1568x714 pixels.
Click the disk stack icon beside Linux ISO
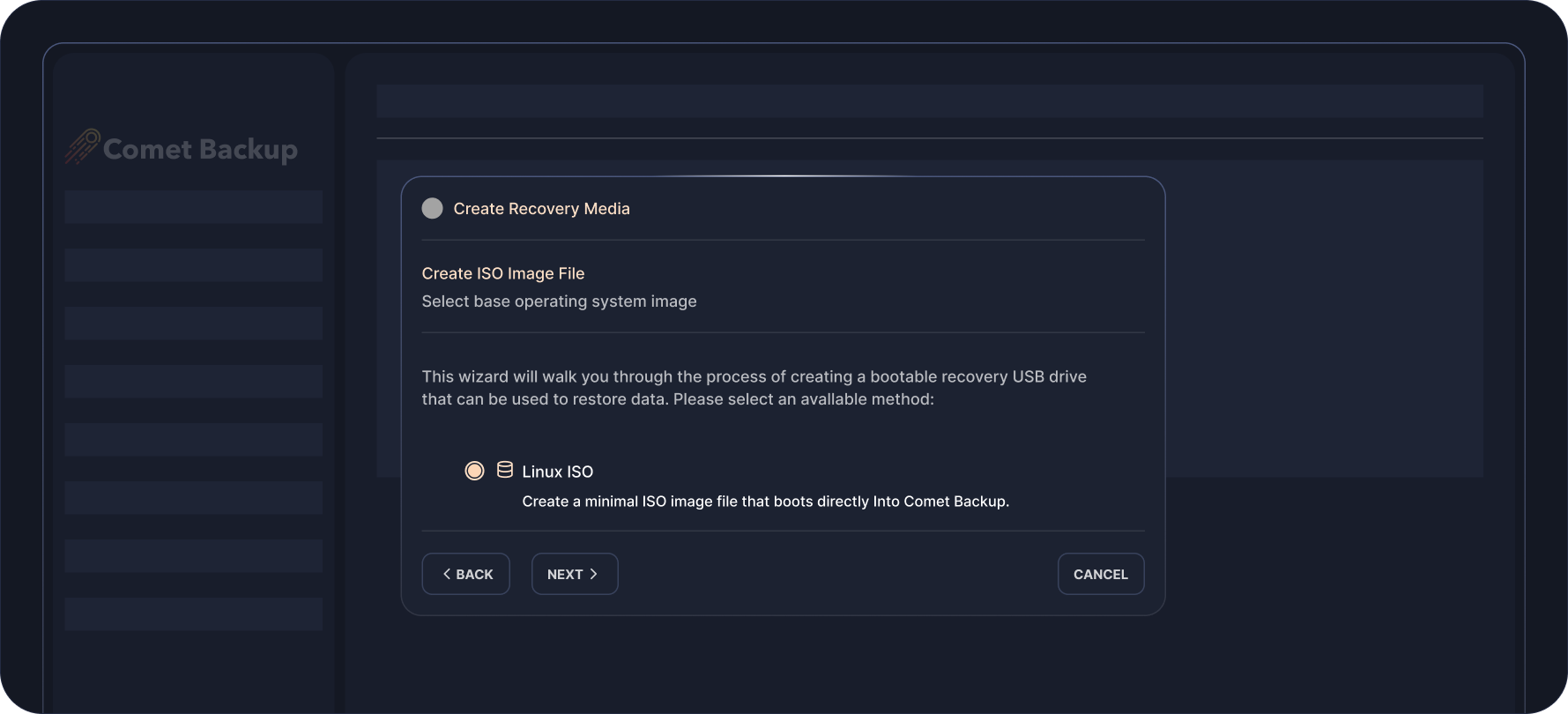coord(504,470)
